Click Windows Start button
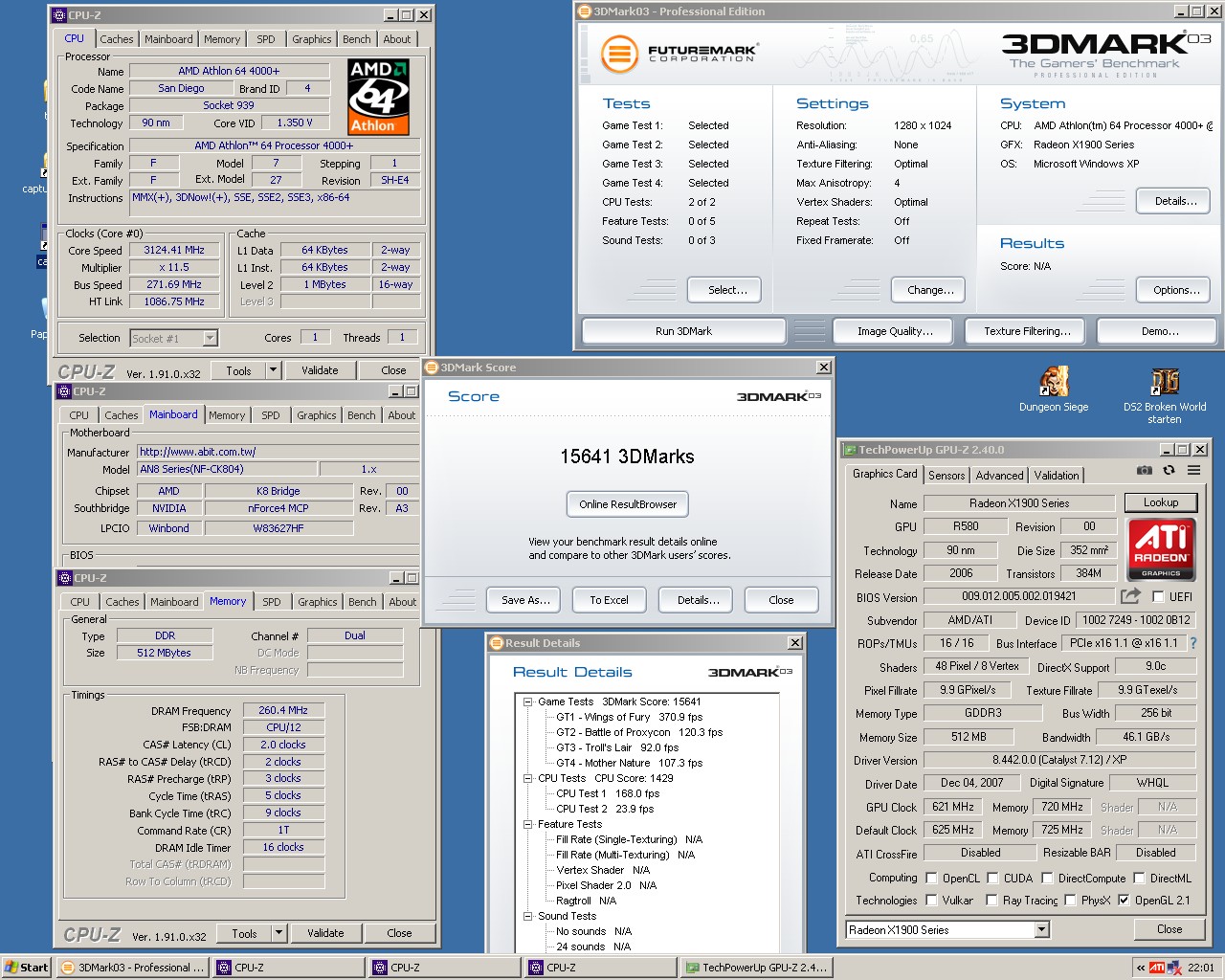Image resolution: width=1225 pixels, height=980 pixels. point(26,968)
